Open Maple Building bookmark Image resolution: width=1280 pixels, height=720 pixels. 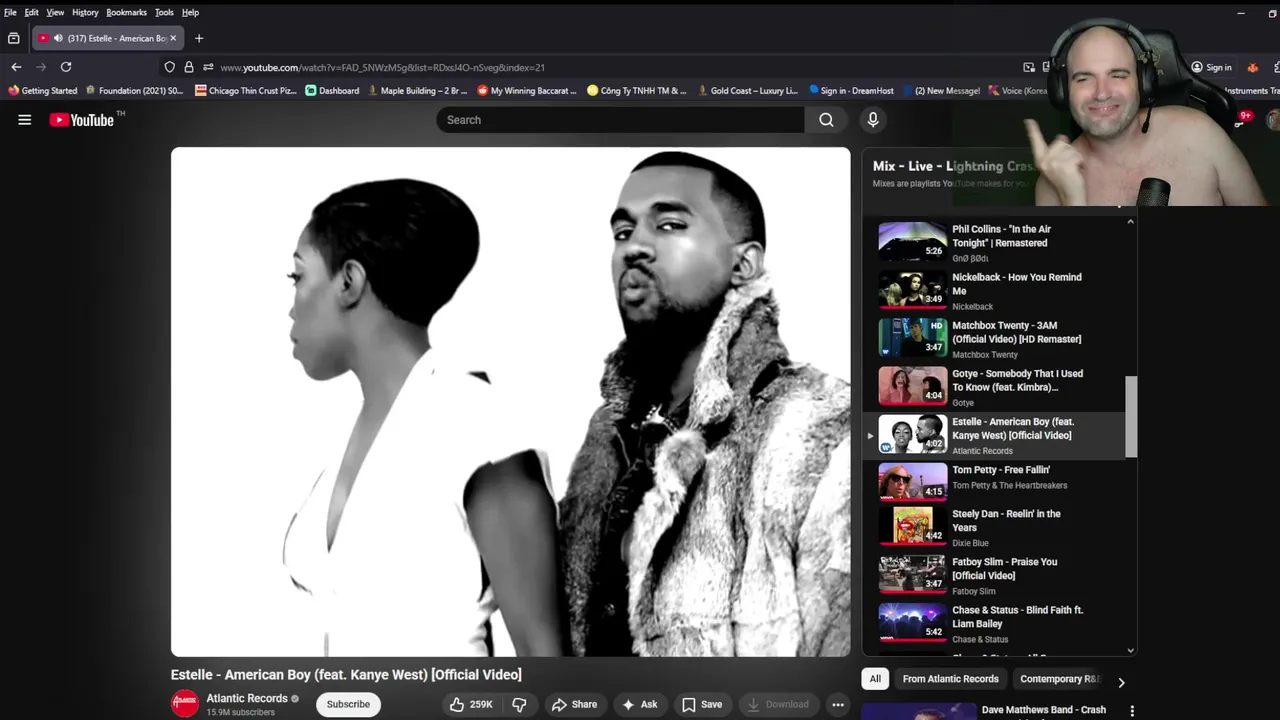[417, 91]
